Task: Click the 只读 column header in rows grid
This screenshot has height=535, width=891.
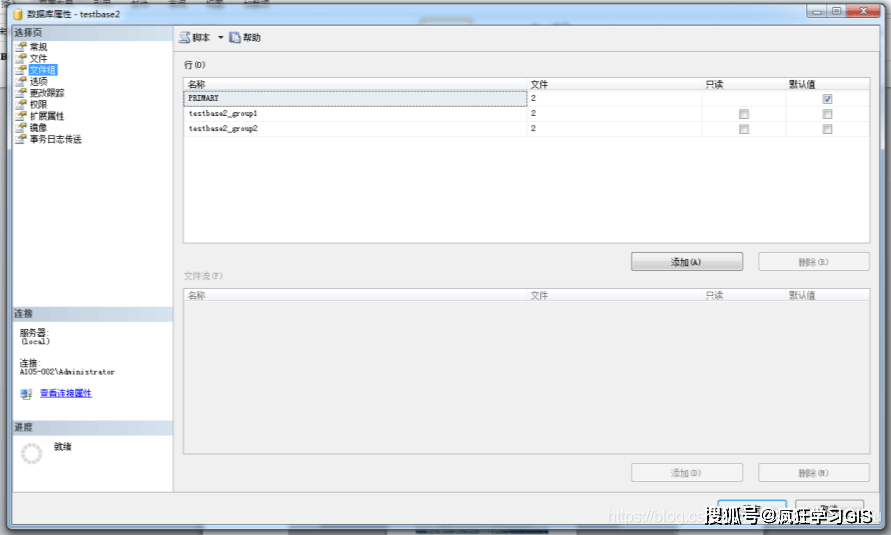Action: (744, 84)
